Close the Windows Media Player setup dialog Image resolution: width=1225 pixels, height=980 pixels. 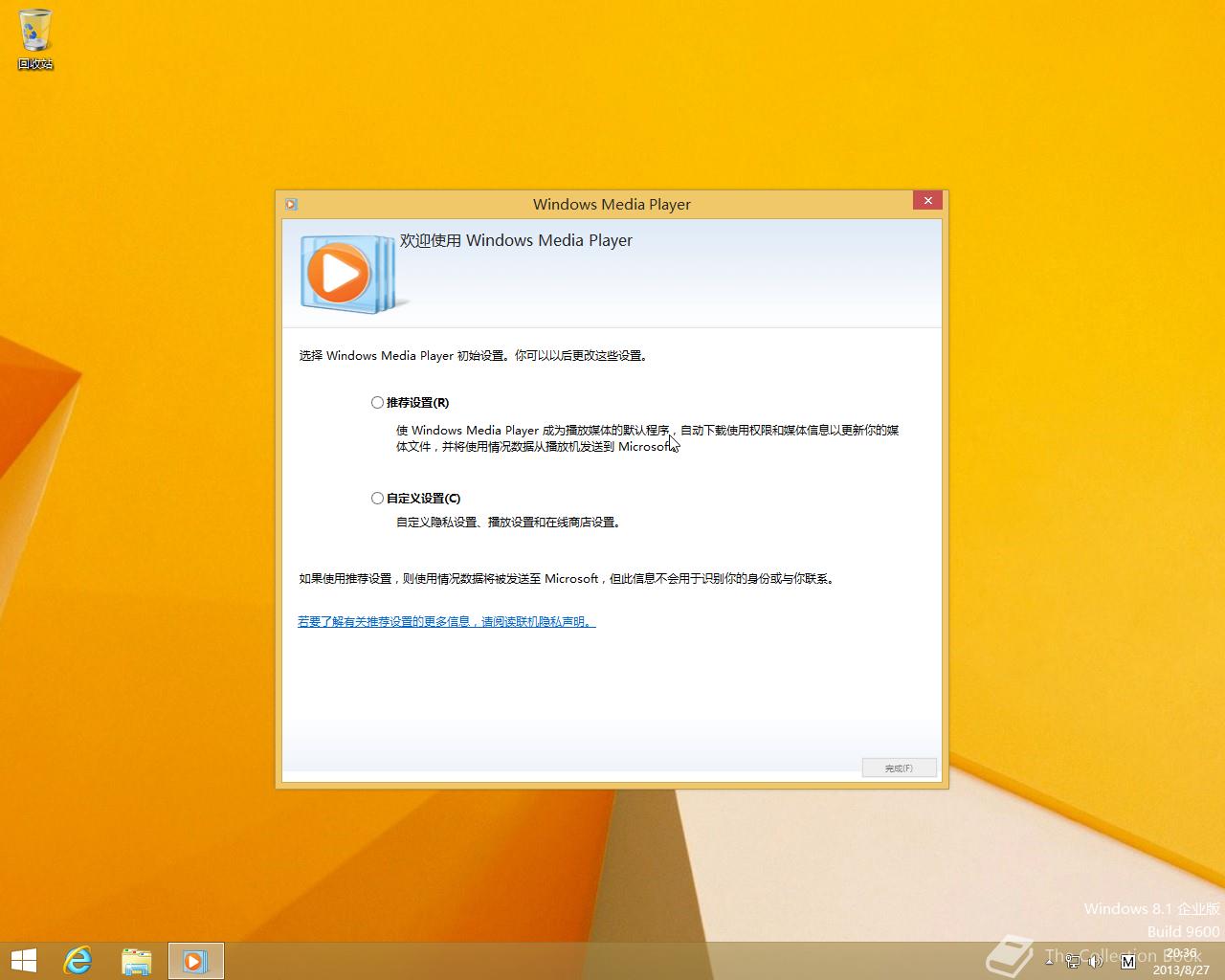coord(927,200)
